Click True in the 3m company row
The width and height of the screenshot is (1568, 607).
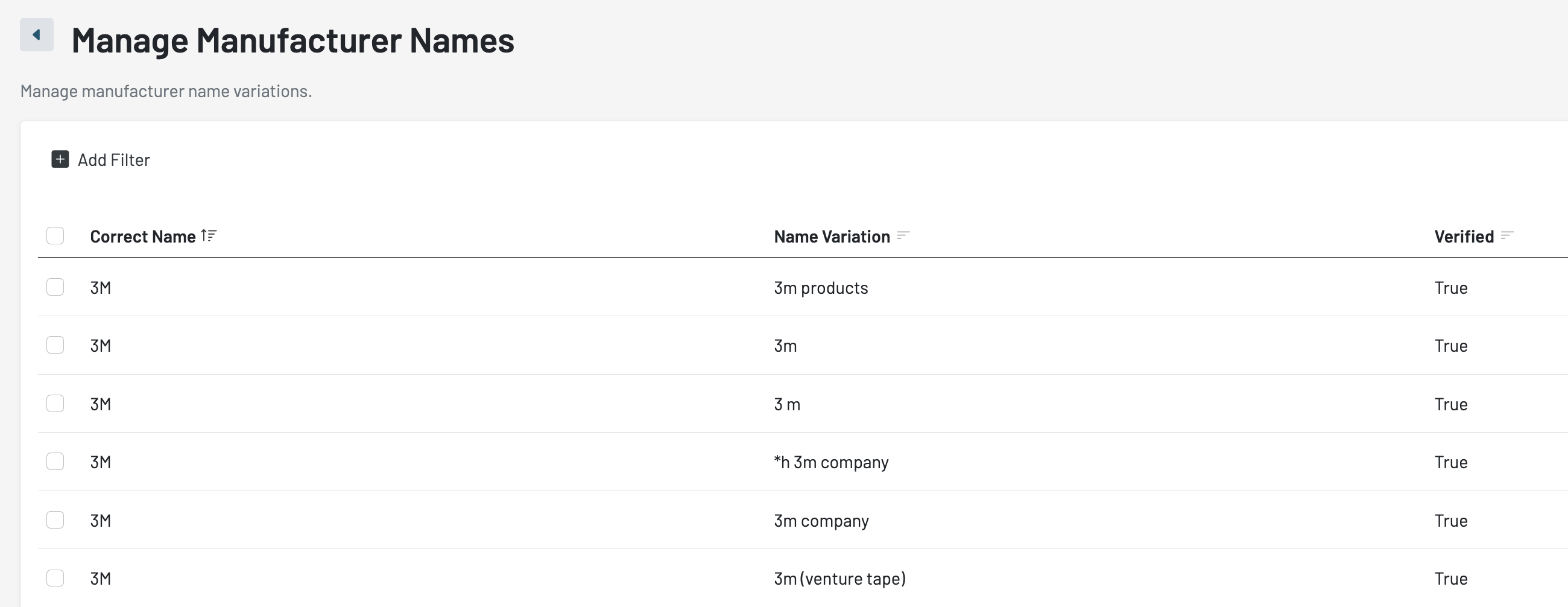click(1450, 521)
